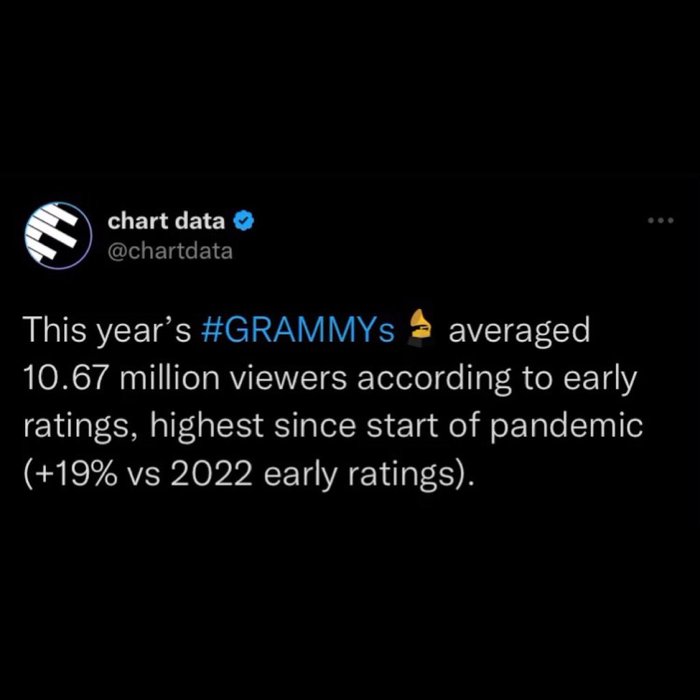Screen dimensions: 700x700
Task: Click the "10.67" figure in the tweet
Action: 65,378
